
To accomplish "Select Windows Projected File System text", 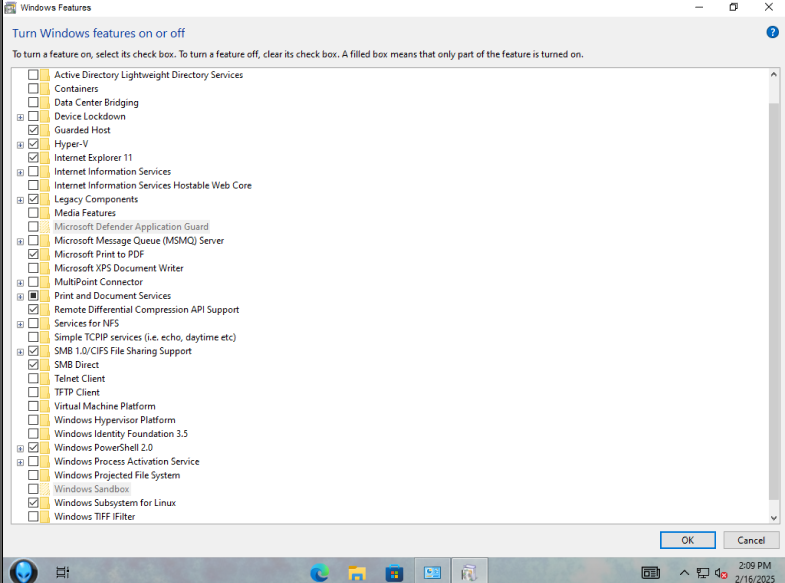I will 117,475.
